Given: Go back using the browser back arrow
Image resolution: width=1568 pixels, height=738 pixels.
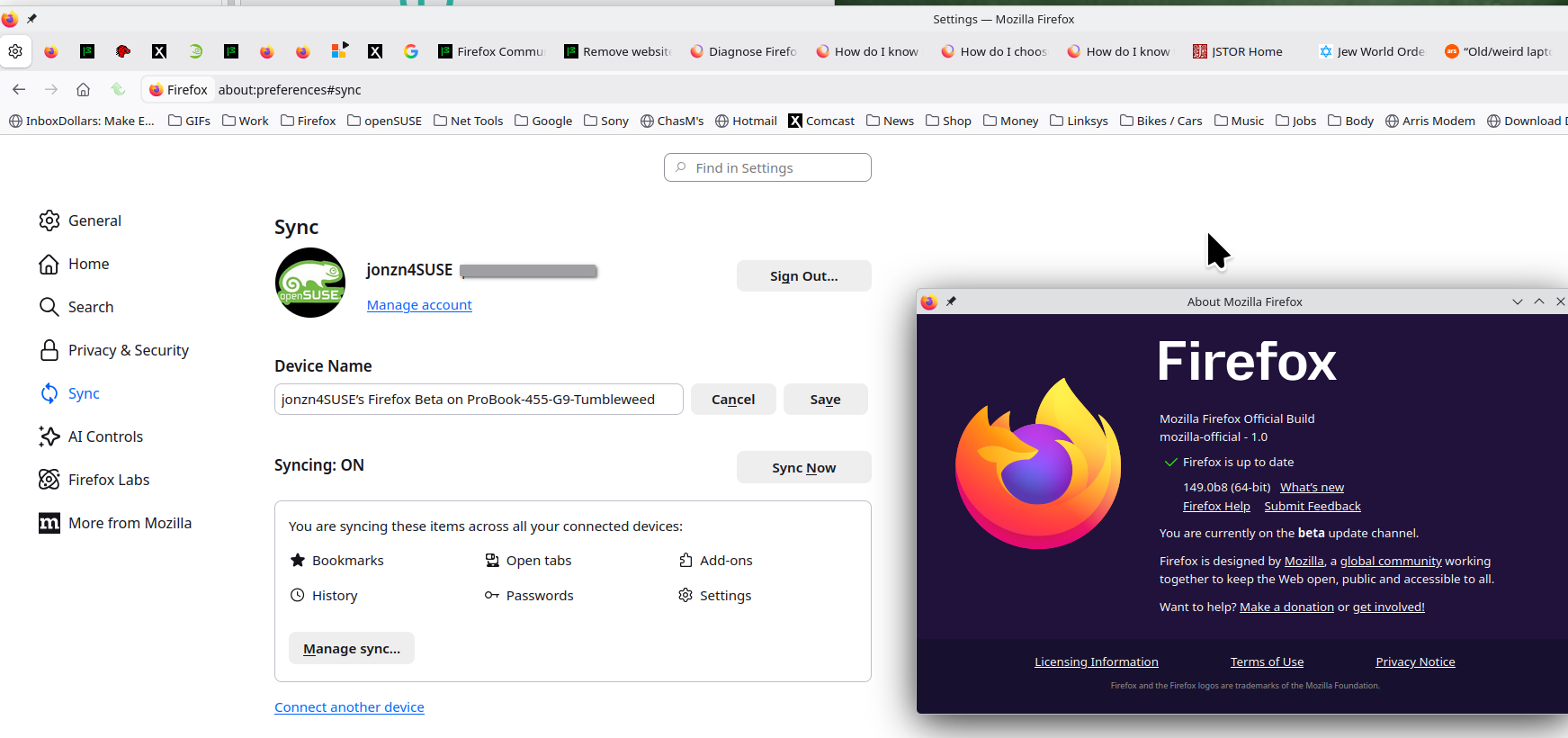Looking at the screenshot, I should tap(19, 89).
